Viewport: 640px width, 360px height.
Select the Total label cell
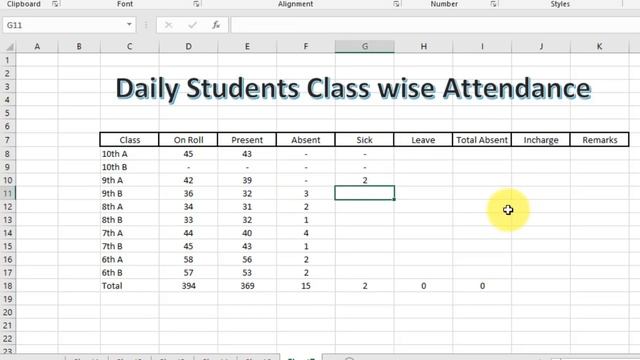[x=129, y=286]
